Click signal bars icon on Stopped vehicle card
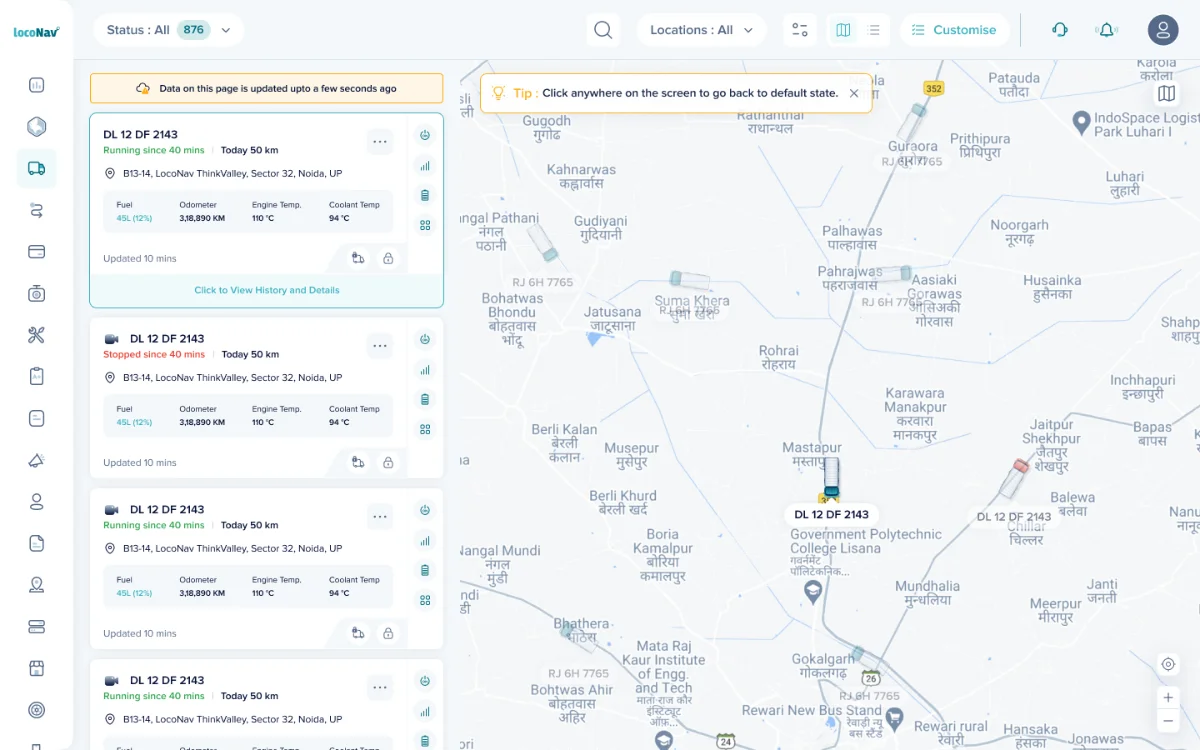1200x750 pixels. point(425,370)
